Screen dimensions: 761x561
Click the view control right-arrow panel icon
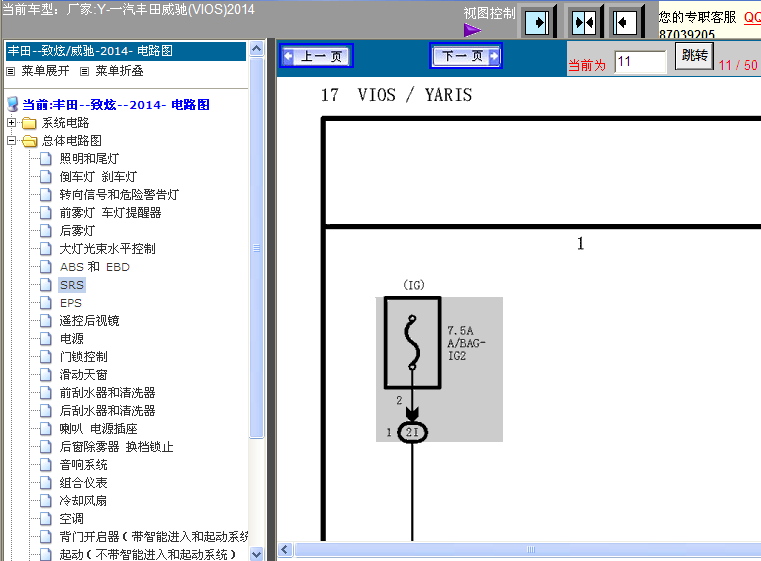click(536, 22)
